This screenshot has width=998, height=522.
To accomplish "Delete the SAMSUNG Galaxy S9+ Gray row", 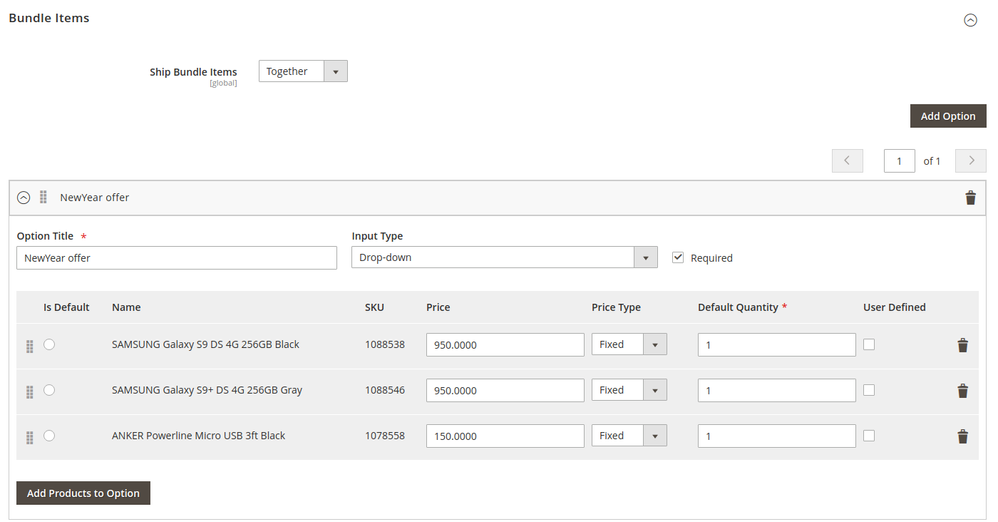I will click(962, 391).
